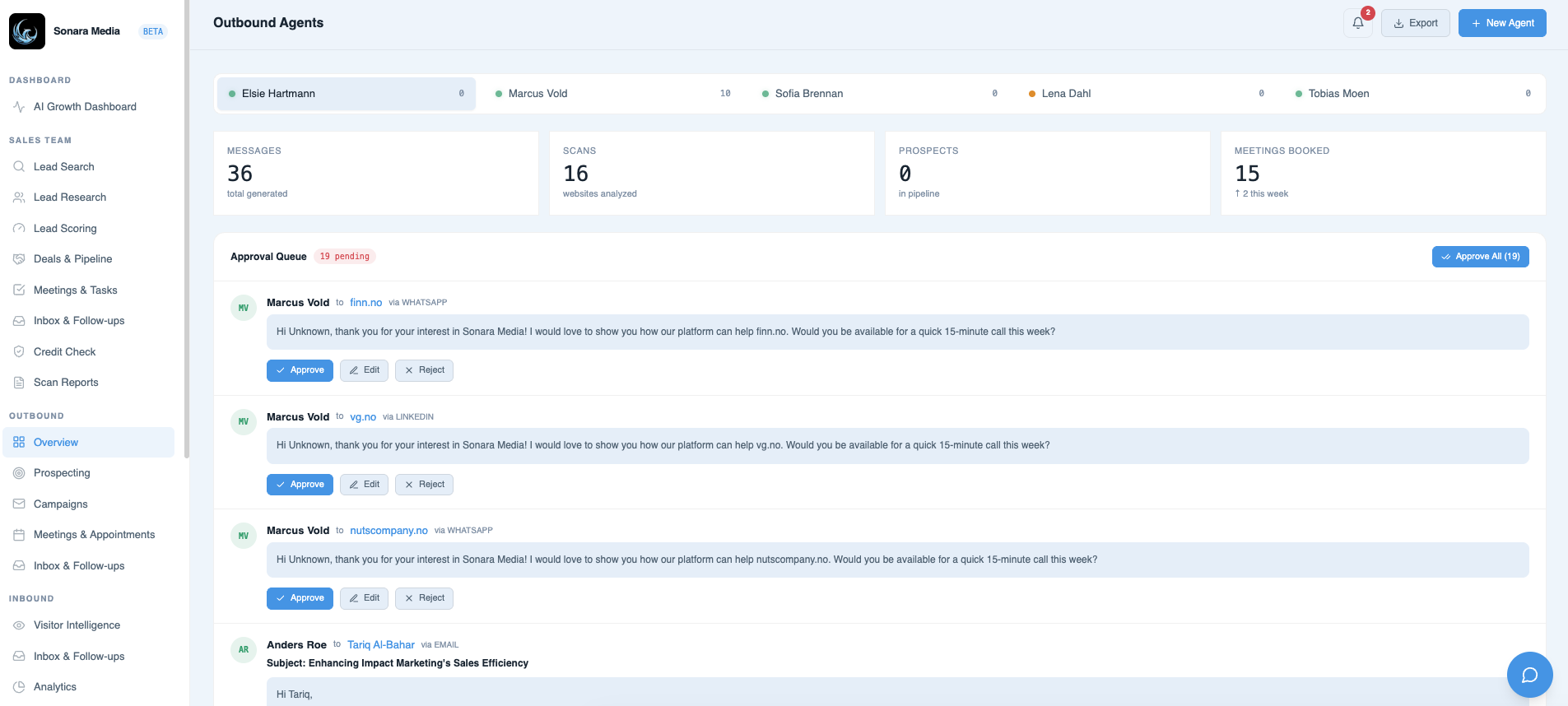1568x706 pixels.
Task: Navigate to Deals & Pipeline
Action: 89,259
